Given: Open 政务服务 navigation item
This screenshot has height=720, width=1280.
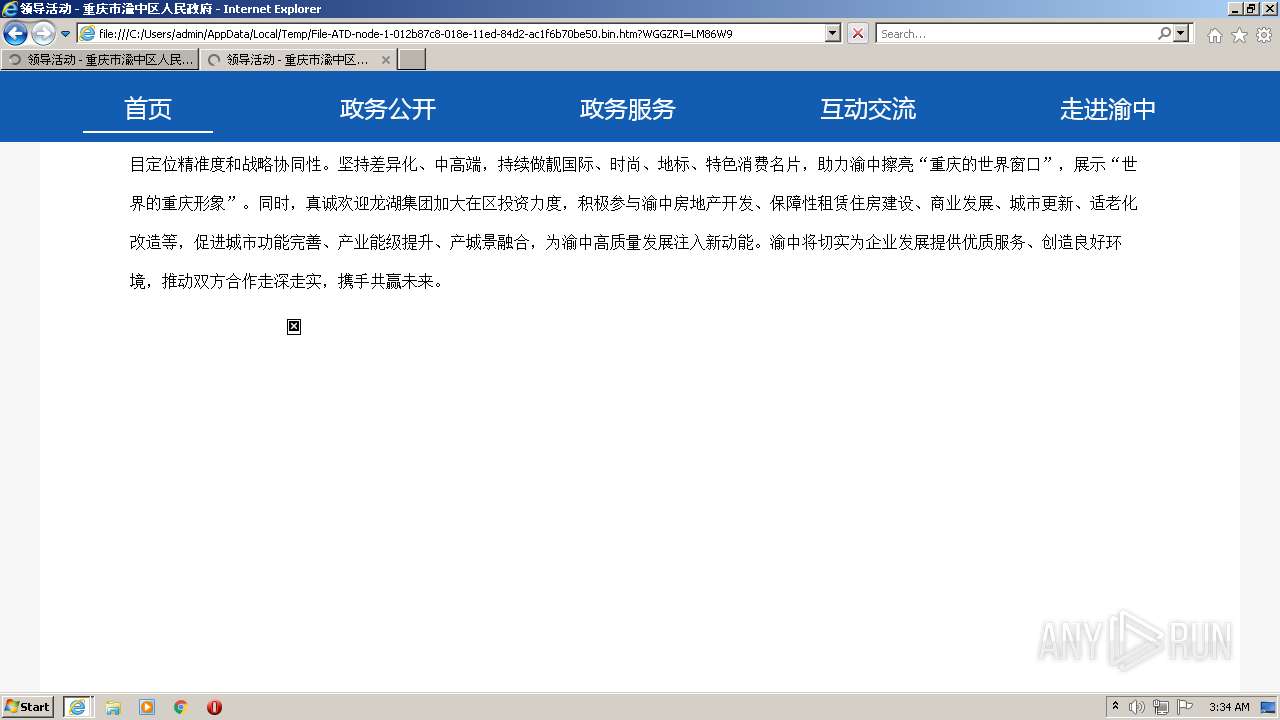Looking at the screenshot, I should pyautogui.click(x=628, y=109).
